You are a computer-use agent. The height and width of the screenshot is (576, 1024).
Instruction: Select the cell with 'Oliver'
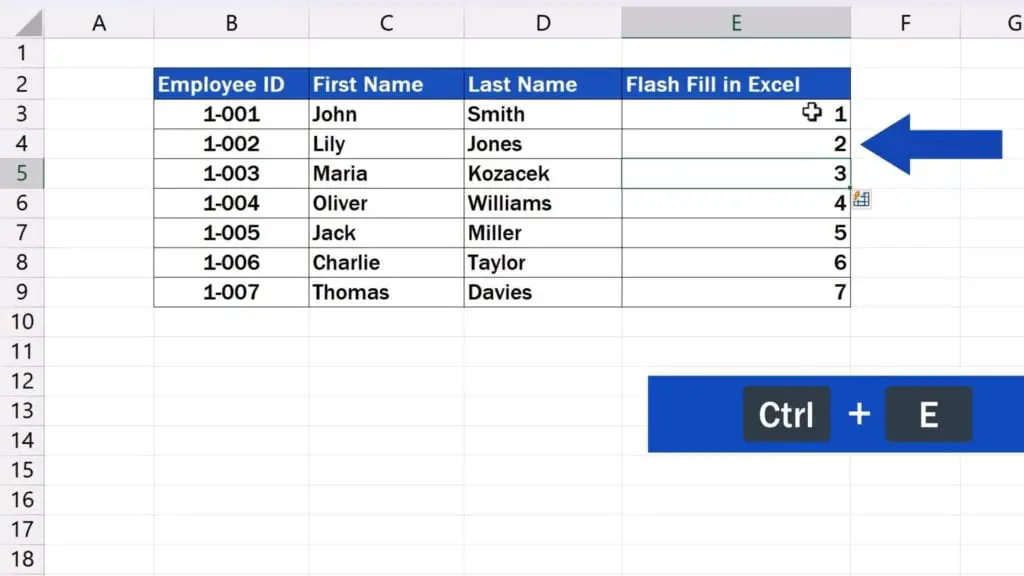point(386,203)
